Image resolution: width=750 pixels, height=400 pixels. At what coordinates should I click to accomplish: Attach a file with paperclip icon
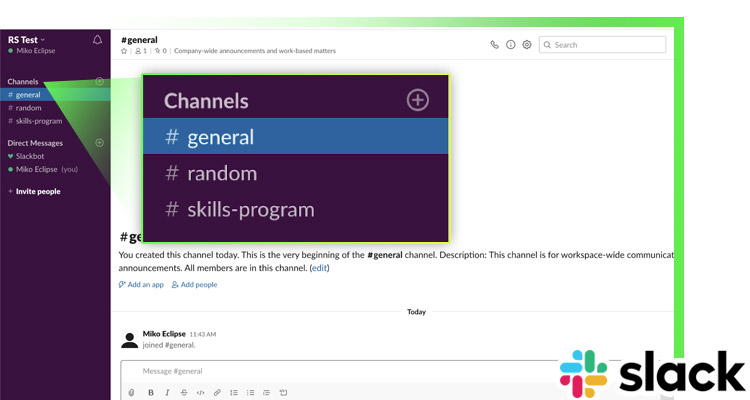pyautogui.click(x=132, y=393)
